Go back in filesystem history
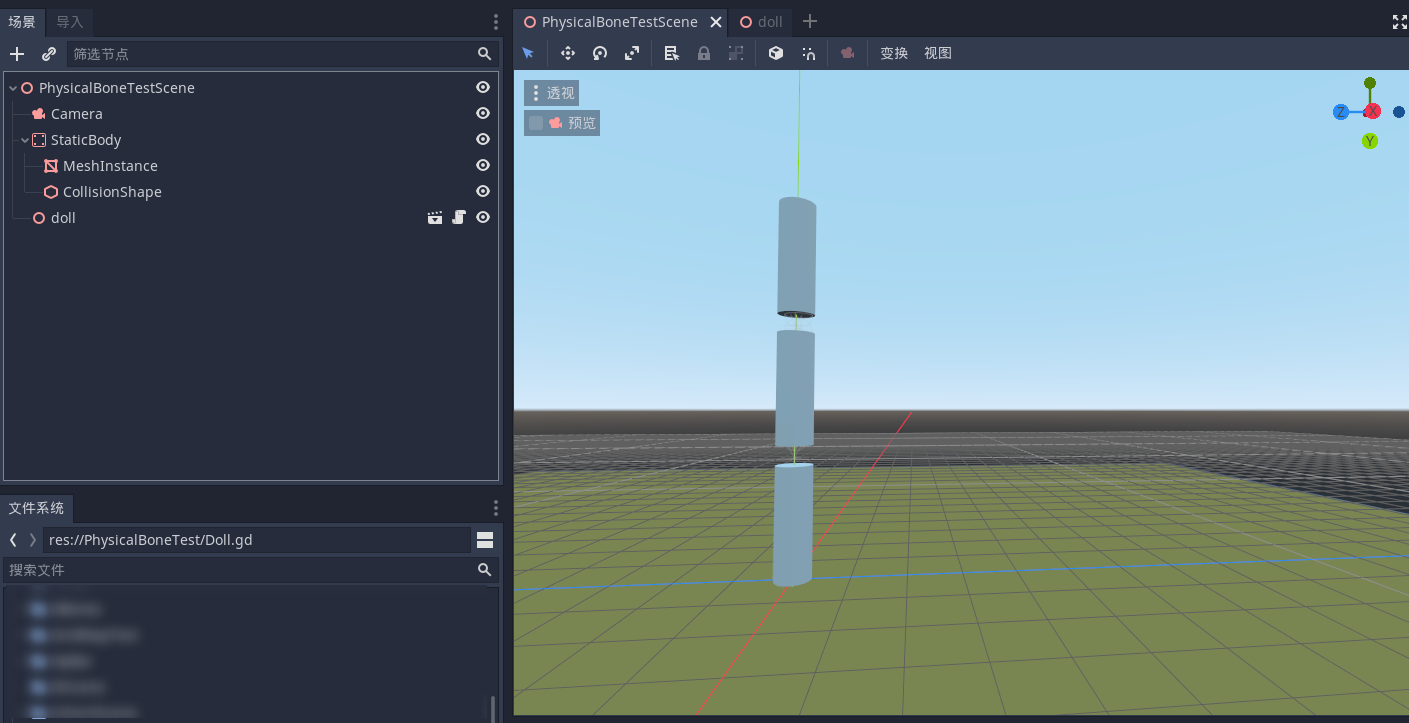 pos(13,540)
